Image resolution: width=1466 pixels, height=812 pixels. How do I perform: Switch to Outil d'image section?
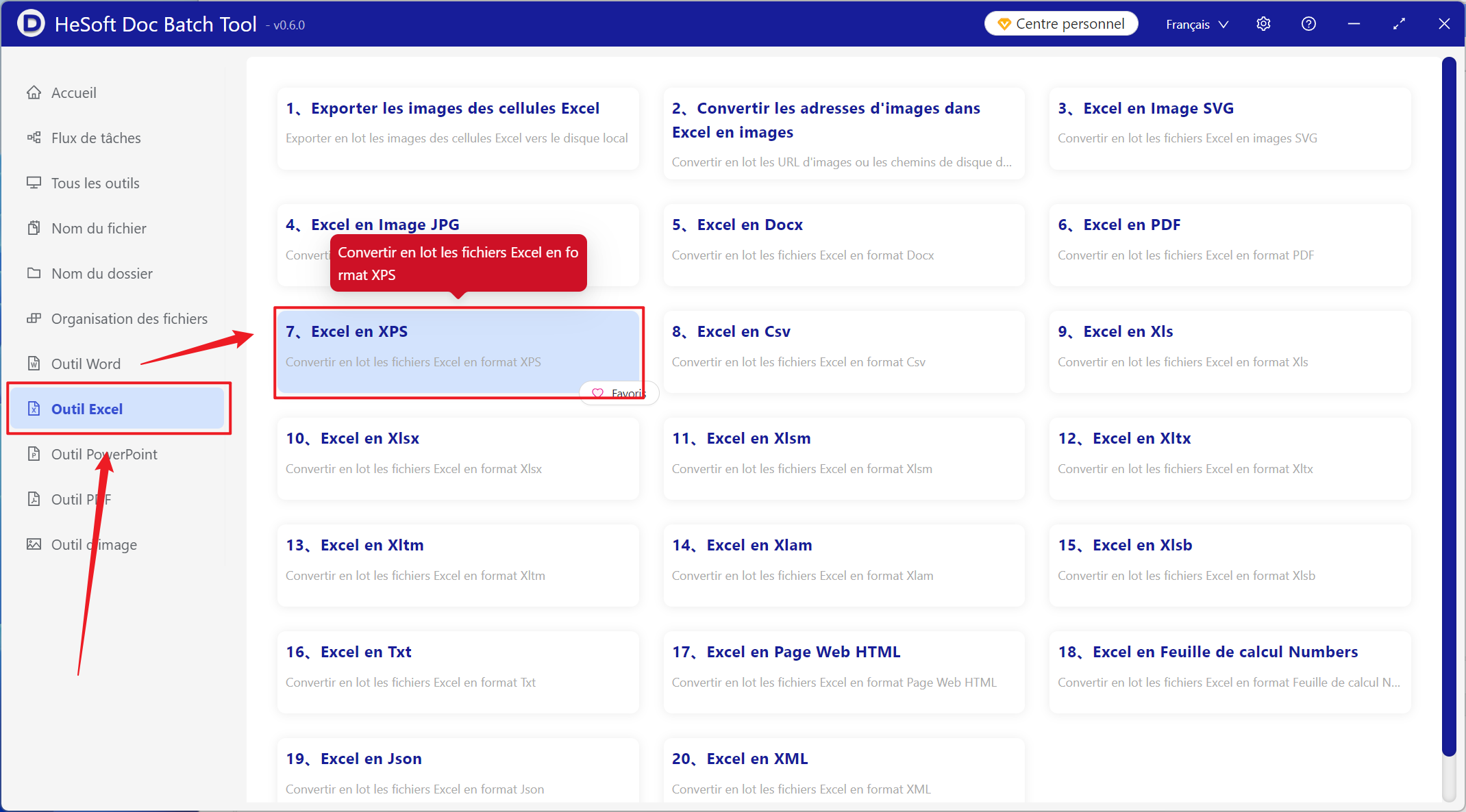118,544
